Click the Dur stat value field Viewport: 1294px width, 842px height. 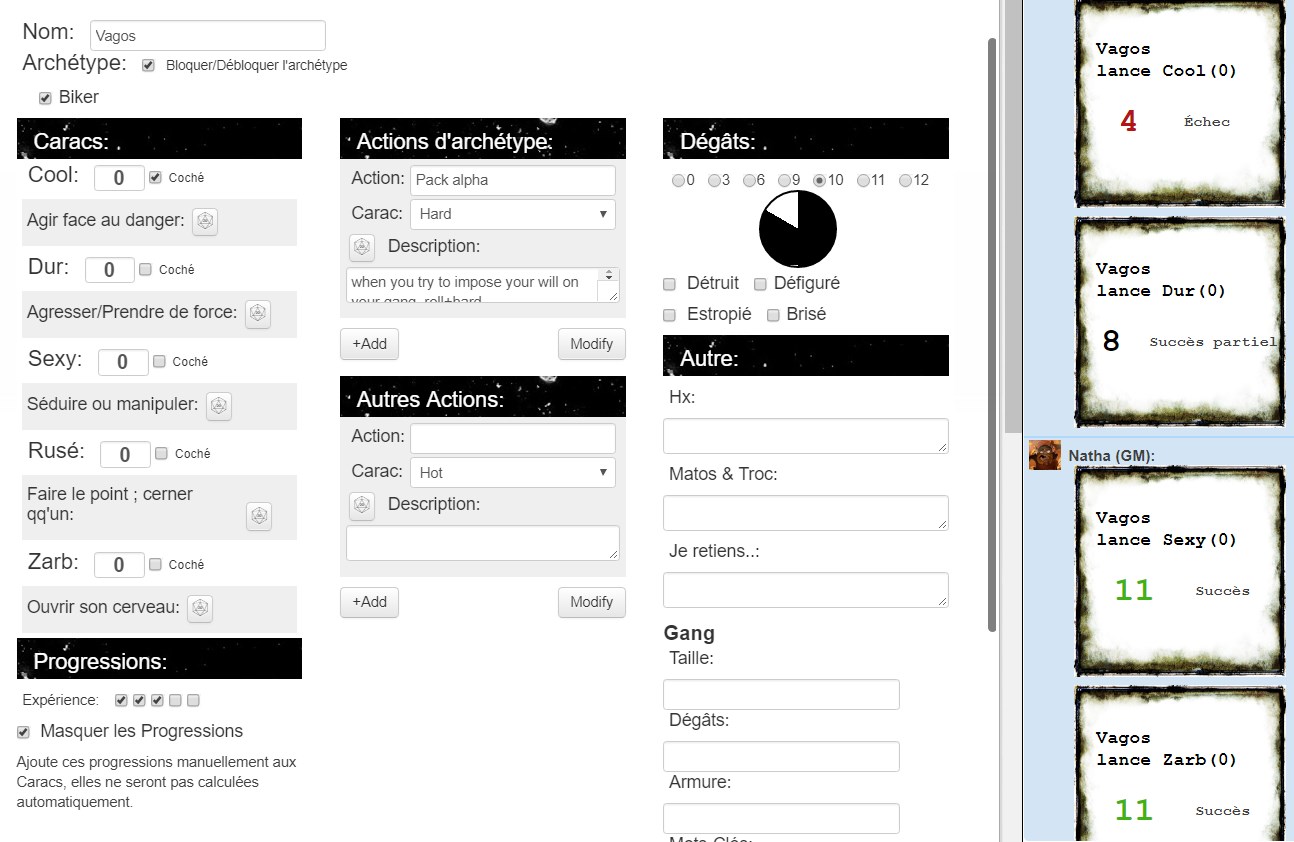(x=110, y=270)
